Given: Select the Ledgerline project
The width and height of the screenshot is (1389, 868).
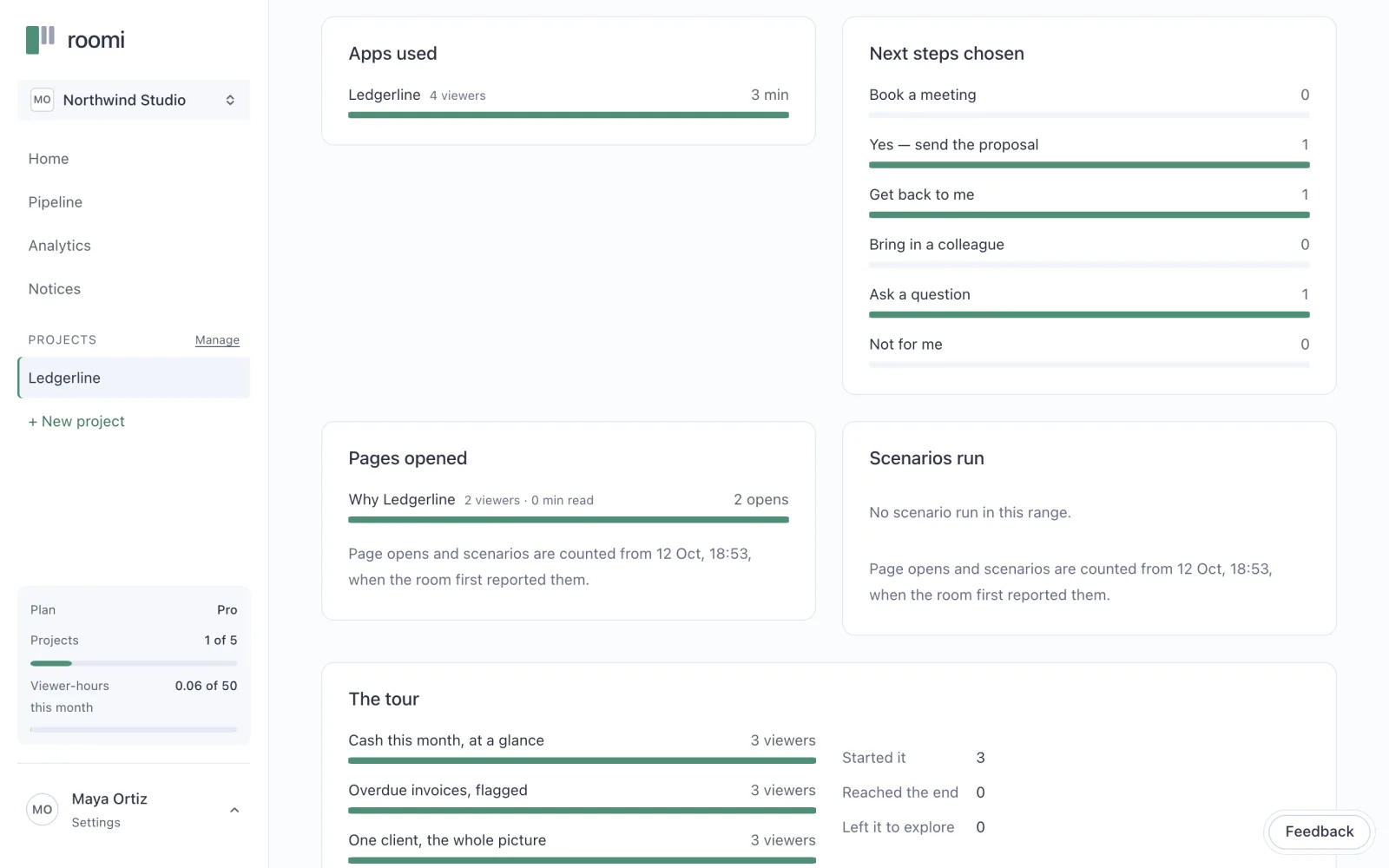Looking at the screenshot, I should [x=134, y=378].
